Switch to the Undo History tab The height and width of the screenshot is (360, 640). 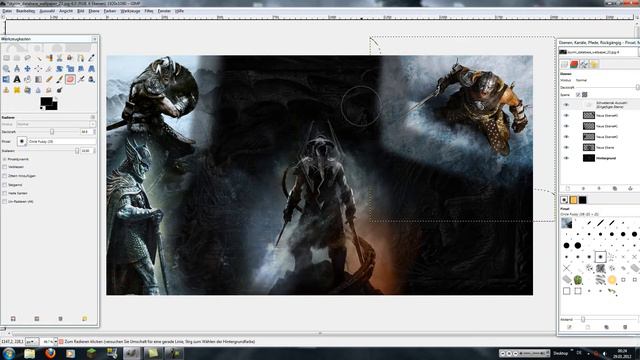click(594, 64)
